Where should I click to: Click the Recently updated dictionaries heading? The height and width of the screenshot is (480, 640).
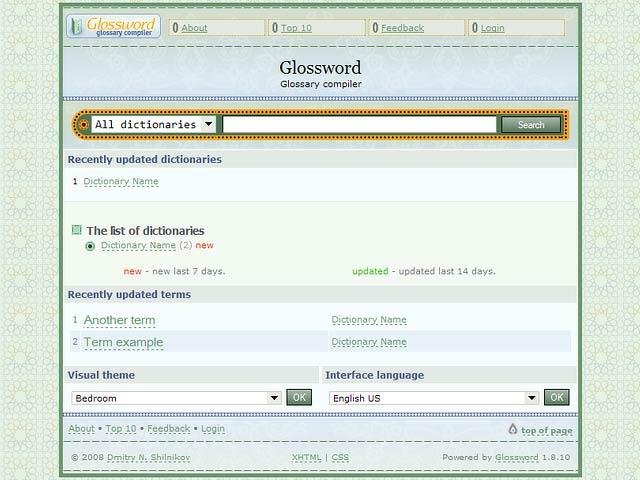(x=144, y=159)
